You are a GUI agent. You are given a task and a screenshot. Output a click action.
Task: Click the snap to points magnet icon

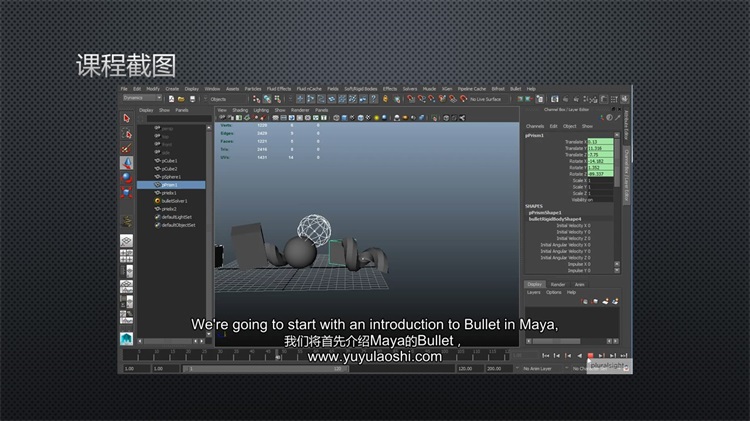point(432,99)
